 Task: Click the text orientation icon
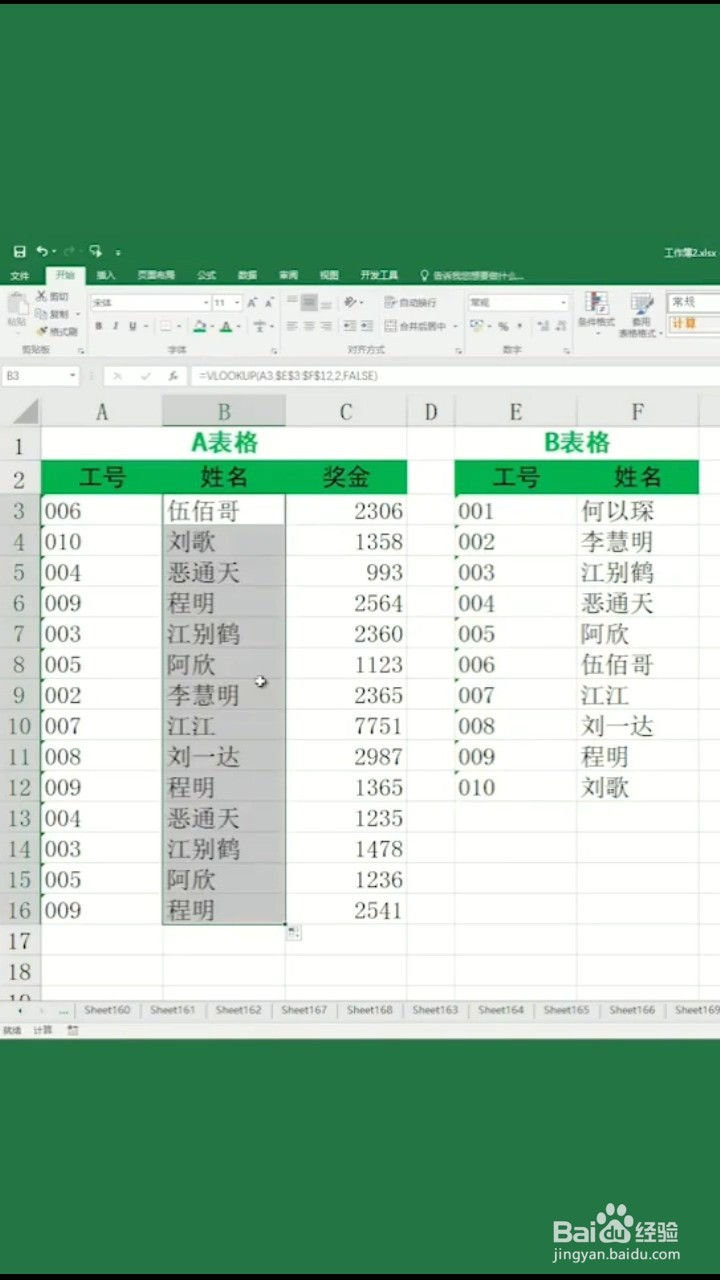point(350,302)
